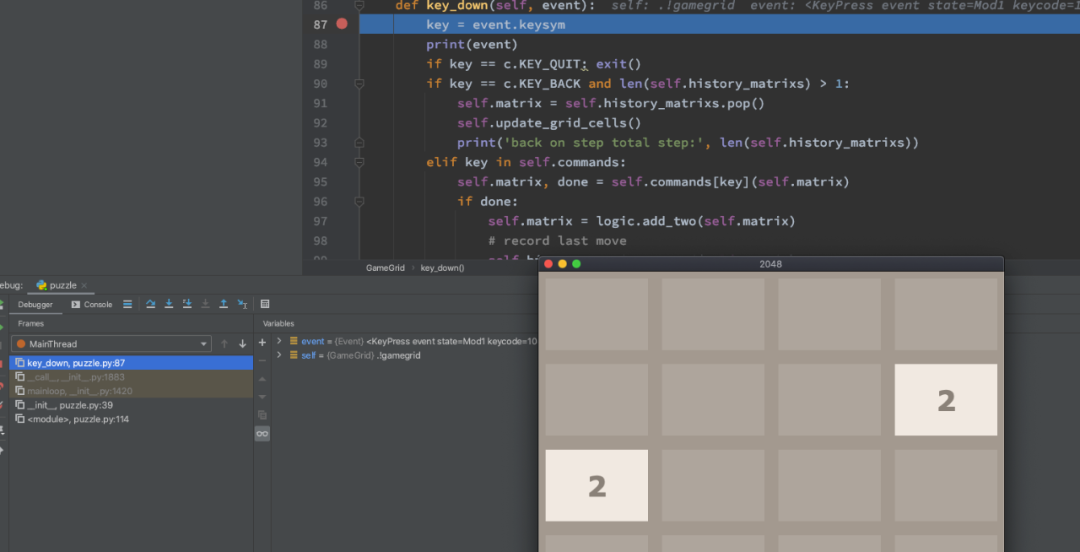Click the fold end marker at line 93

(x=359, y=143)
